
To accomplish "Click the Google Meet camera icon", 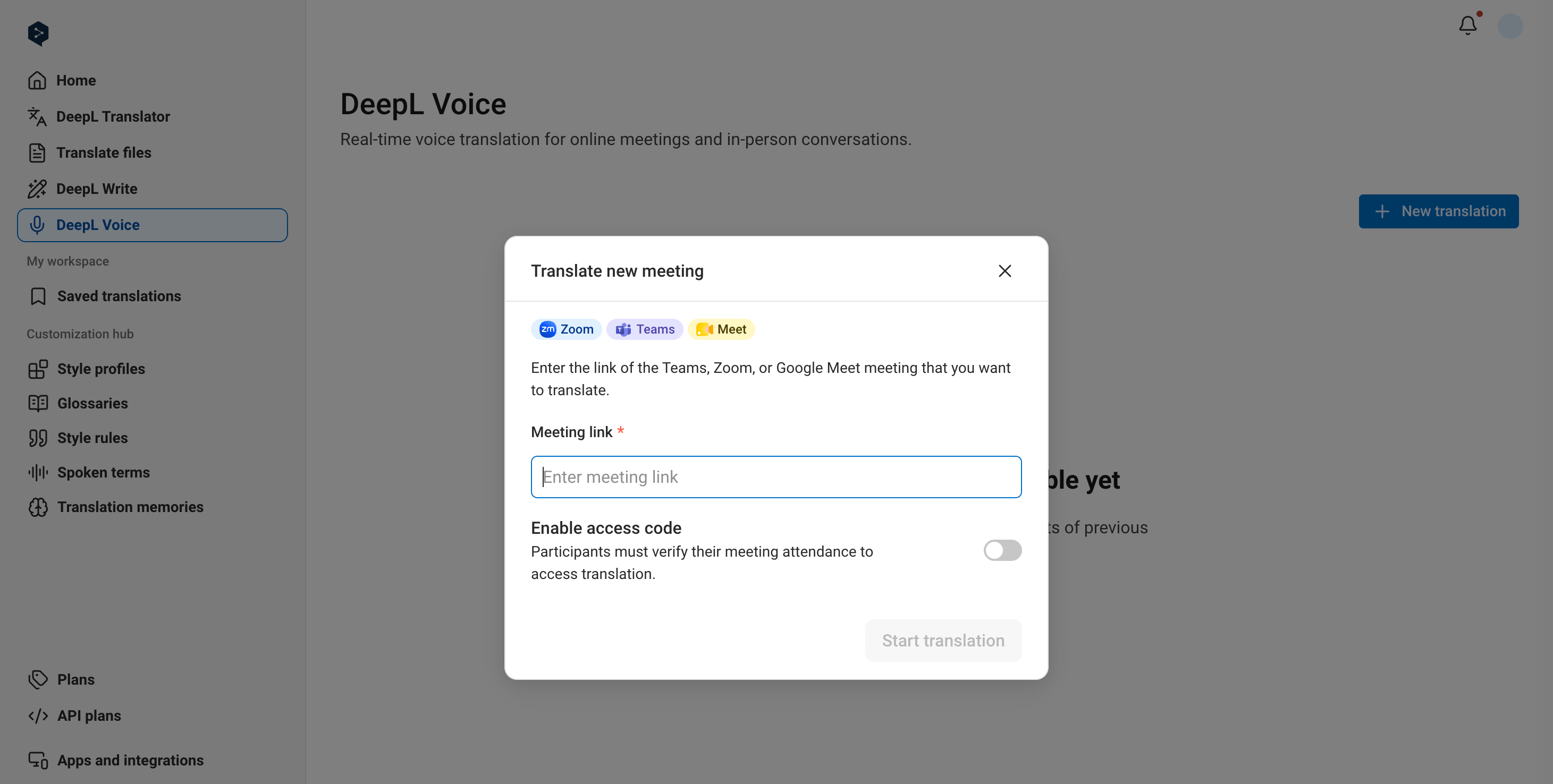I will [x=705, y=329].
